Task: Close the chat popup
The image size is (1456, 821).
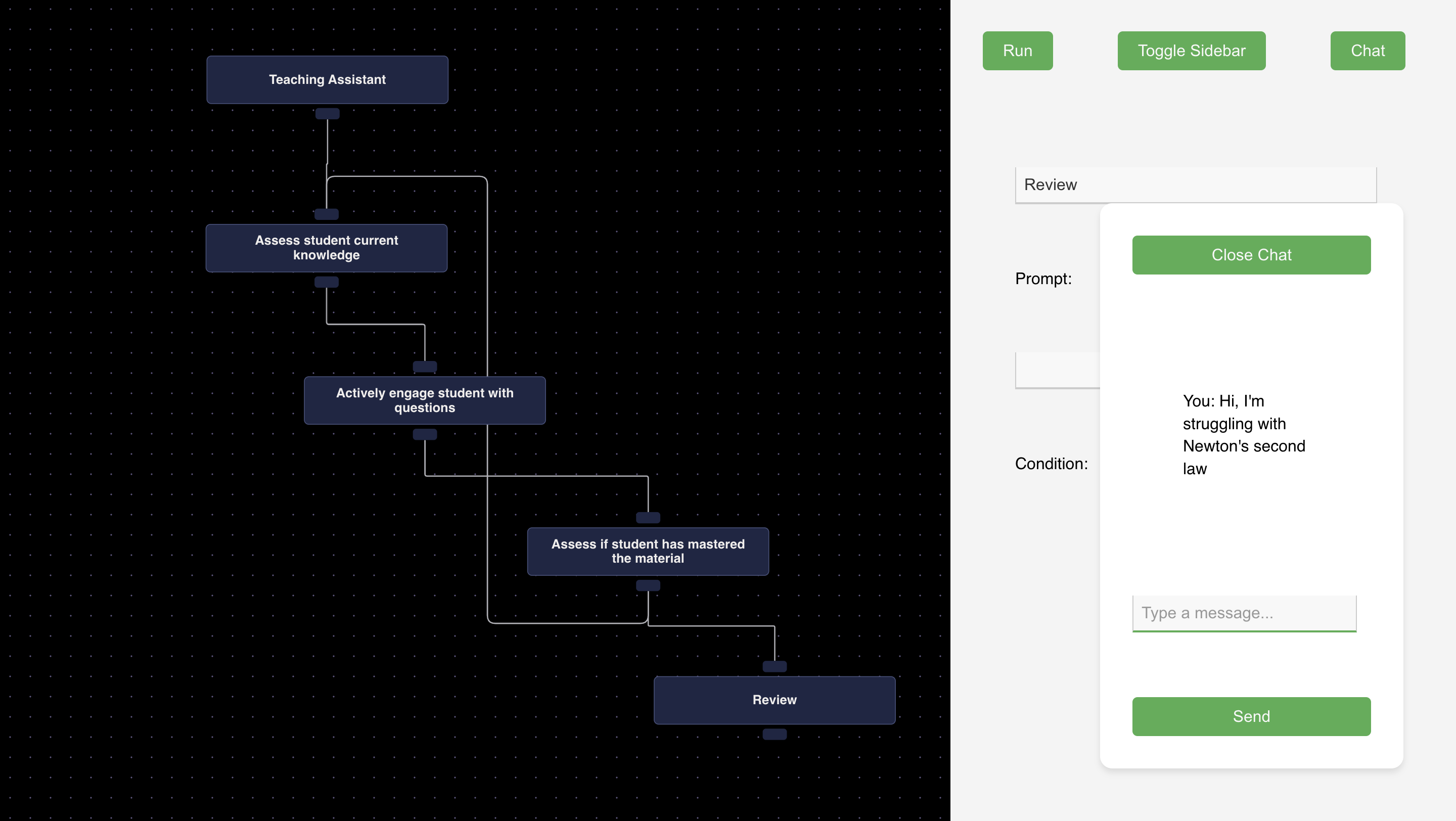Action: [1251, 255]
